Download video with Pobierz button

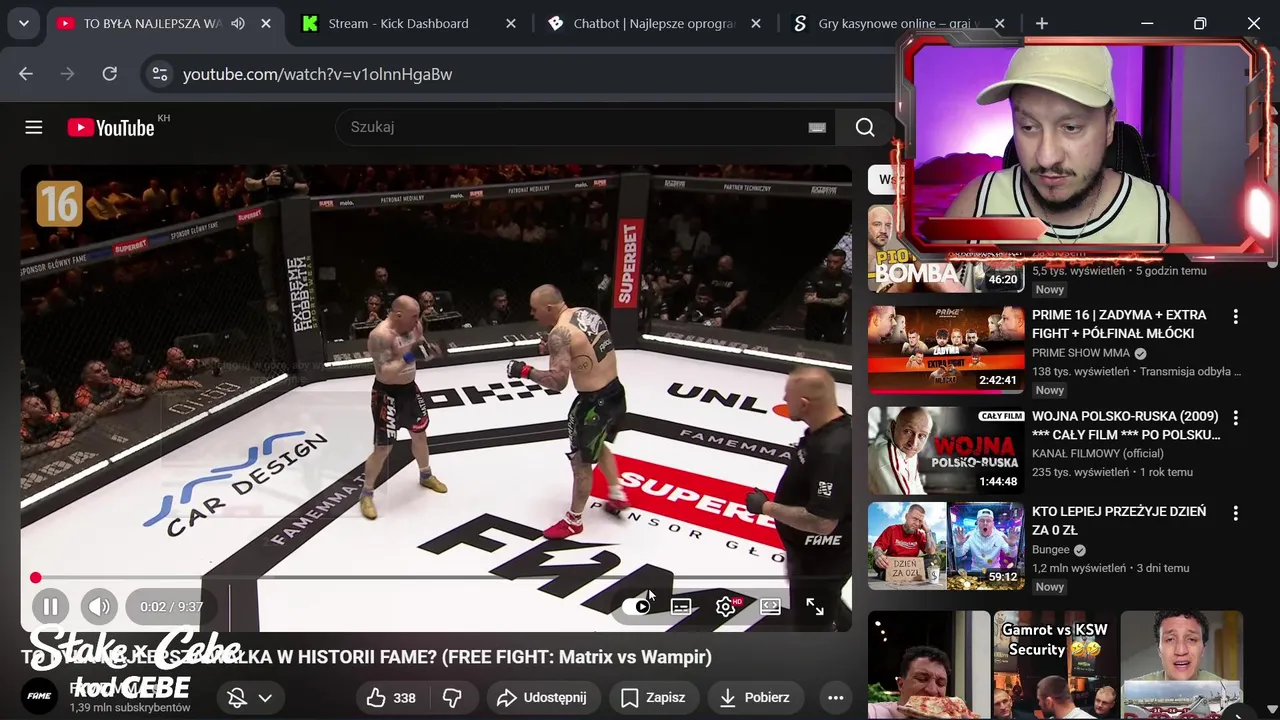click(755, 697)
